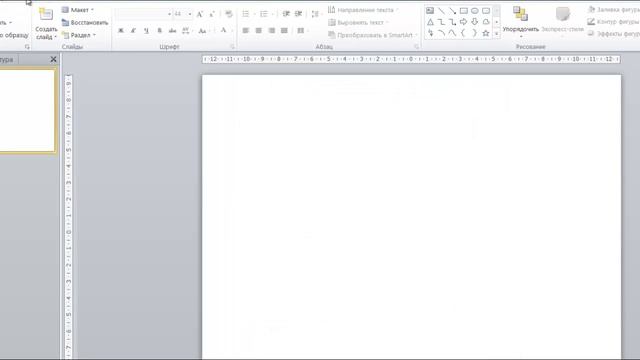The height and width of the screenshot is (360, 640).
Task: Move the shapes gallery down one row
Action: pos(496,22)
